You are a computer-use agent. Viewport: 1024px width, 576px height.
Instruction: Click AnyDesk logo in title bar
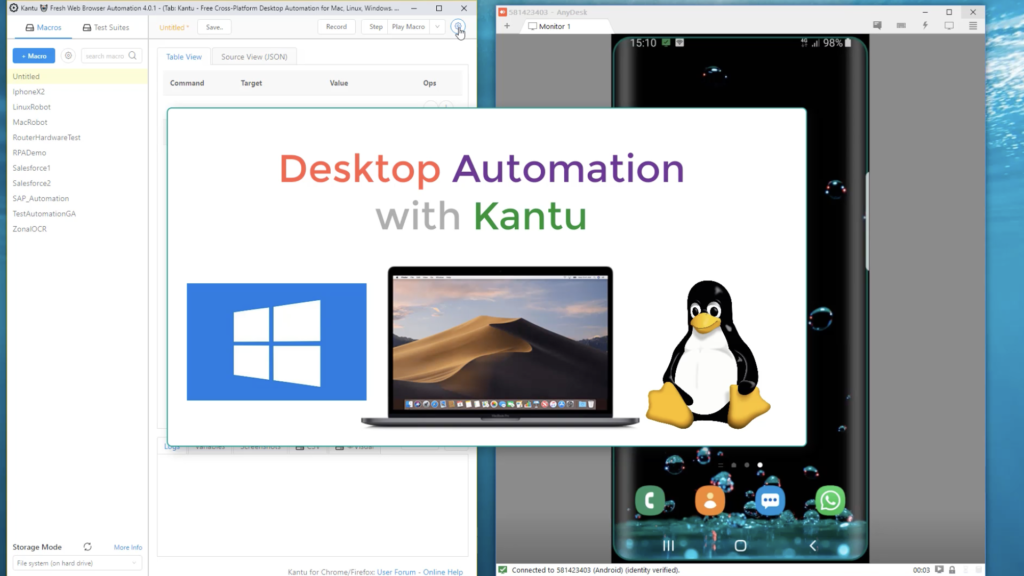pyautogui.click(x=502, y=12)
